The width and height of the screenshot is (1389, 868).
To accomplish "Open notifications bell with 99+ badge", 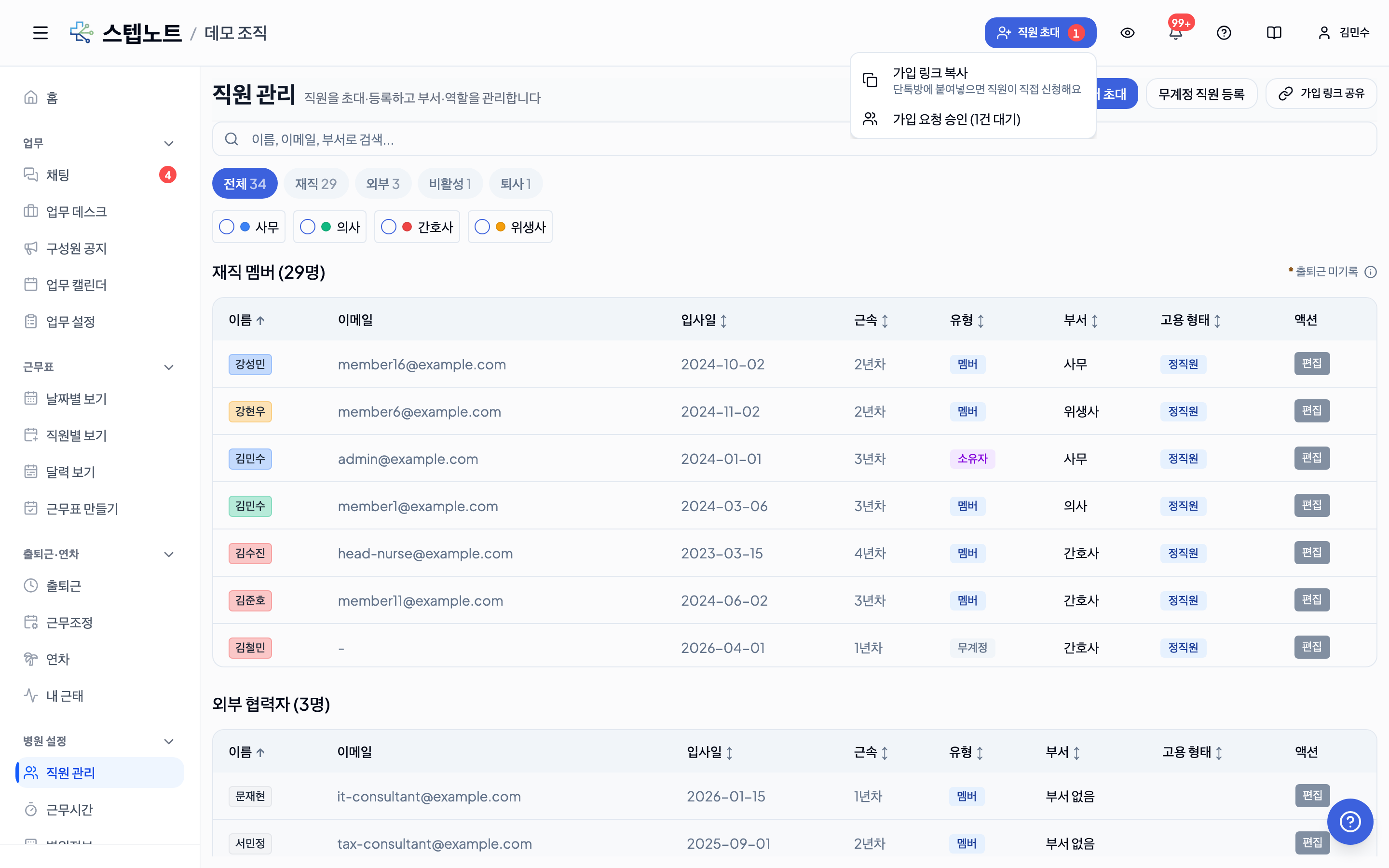I will point(1175,33).
